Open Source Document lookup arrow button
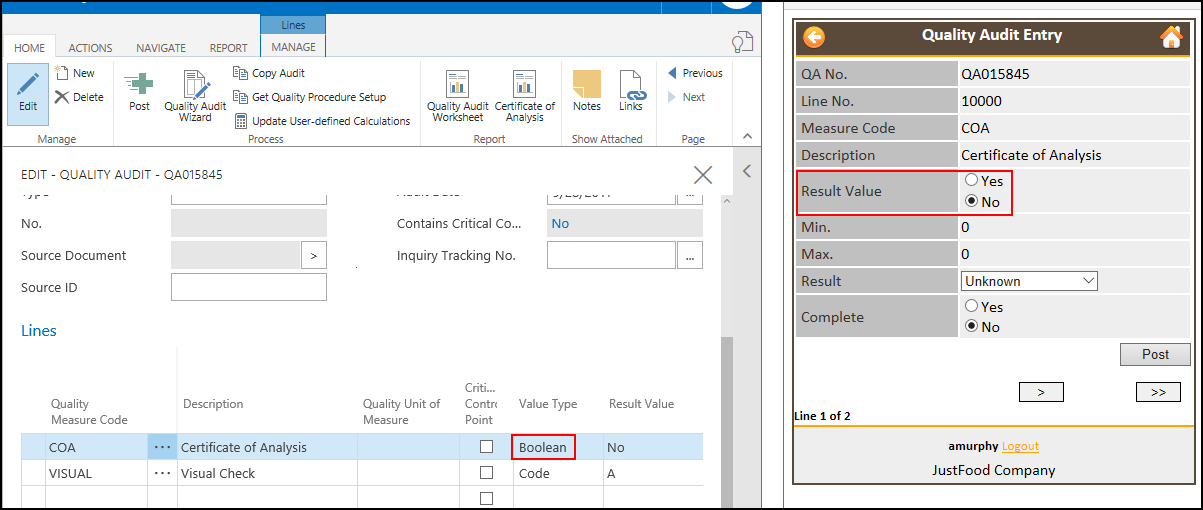This screenshot has height=510, width=1203. [x=314, y=256]
